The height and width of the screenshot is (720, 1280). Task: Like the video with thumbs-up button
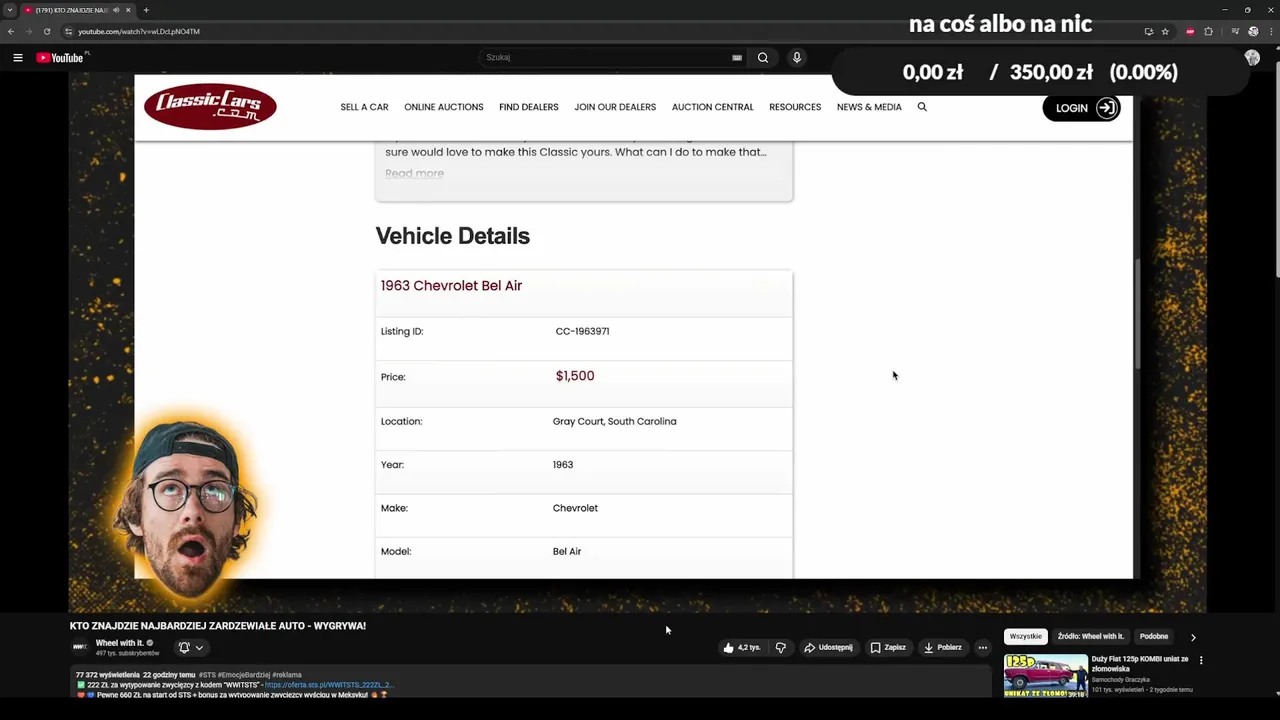pos(741,648)
